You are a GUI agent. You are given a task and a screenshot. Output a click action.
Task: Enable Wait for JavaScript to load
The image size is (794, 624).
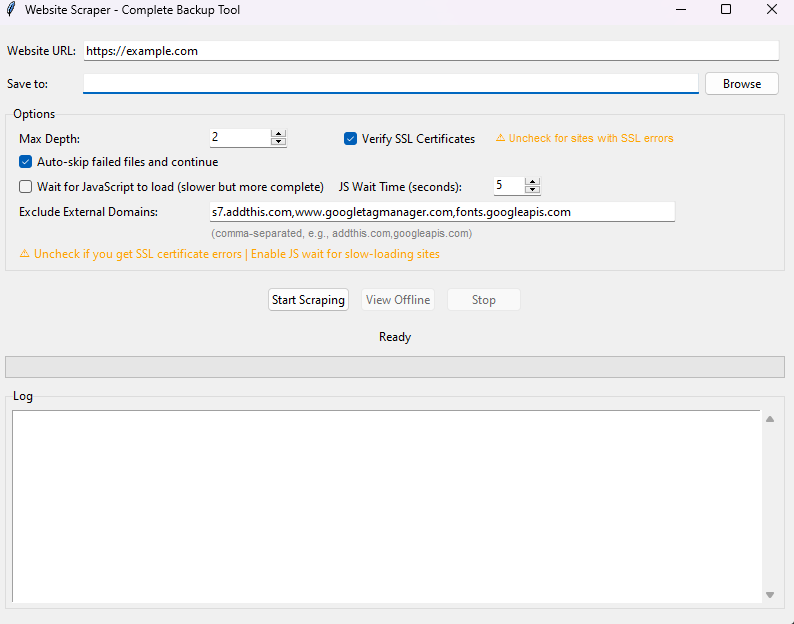(26, 186)
